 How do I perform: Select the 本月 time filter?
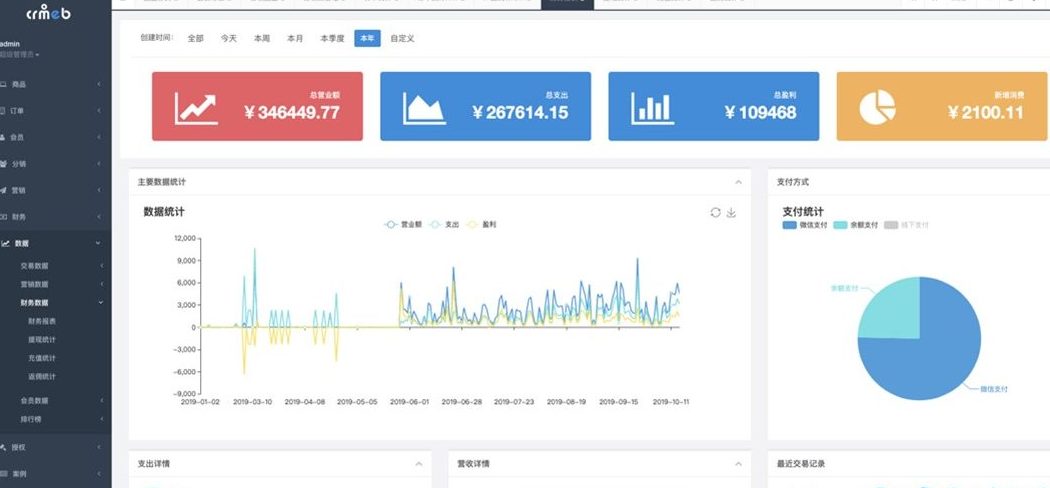click(295, 38)
